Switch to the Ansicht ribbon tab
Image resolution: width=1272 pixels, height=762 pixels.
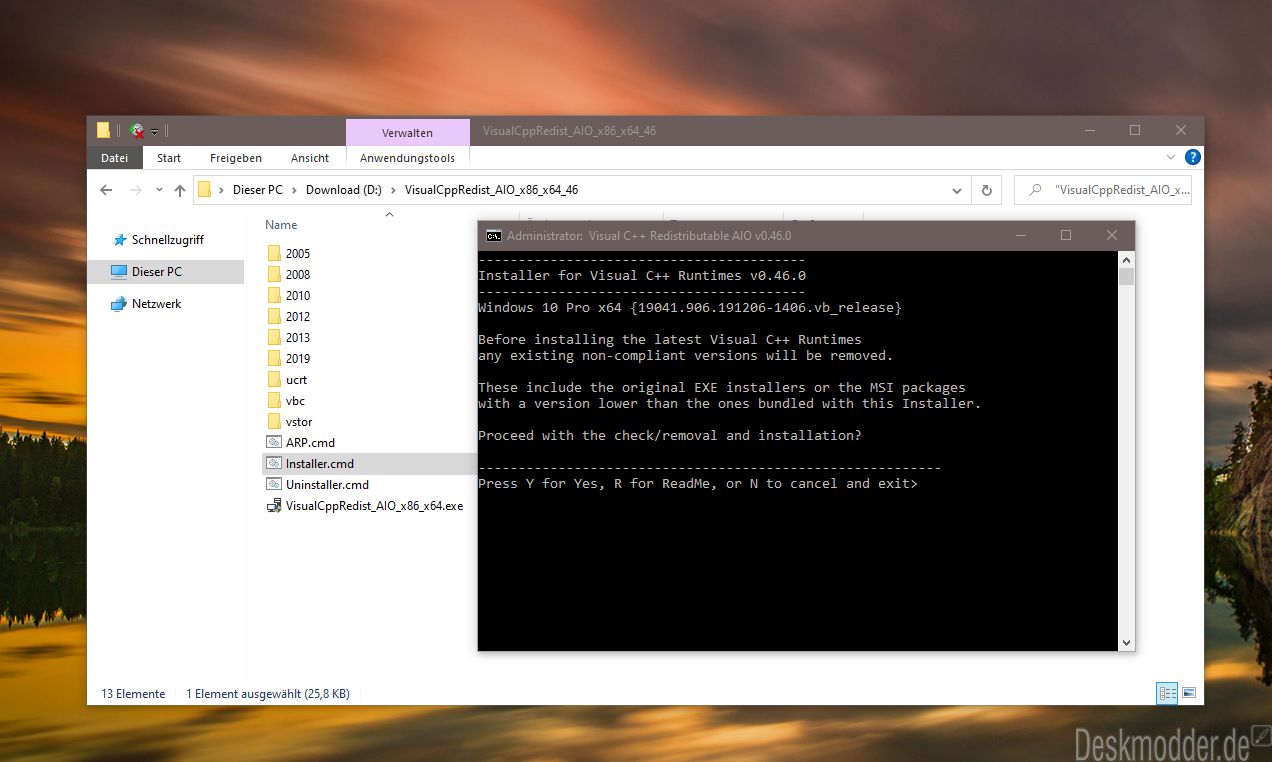(x=310, y=158)
